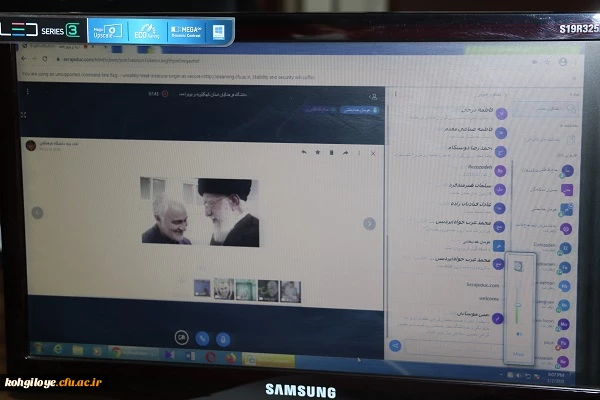
Task: Click the share camera button in bottom bar
Action: pyautogui.click(x=182, y=338)
